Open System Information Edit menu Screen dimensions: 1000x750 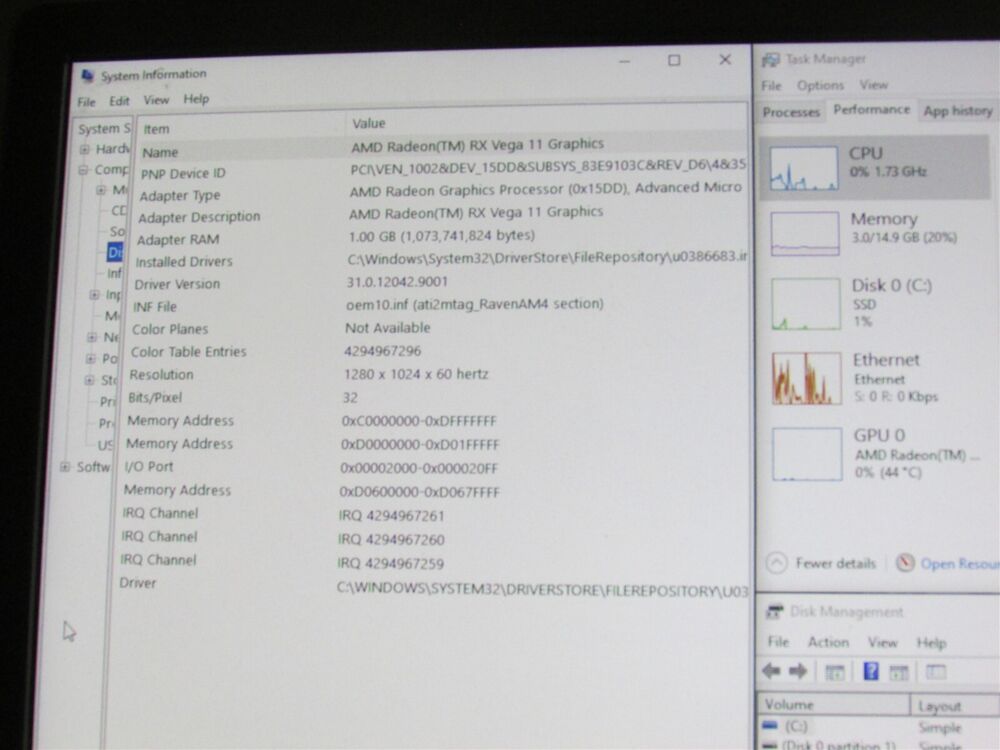pos(119,101)
